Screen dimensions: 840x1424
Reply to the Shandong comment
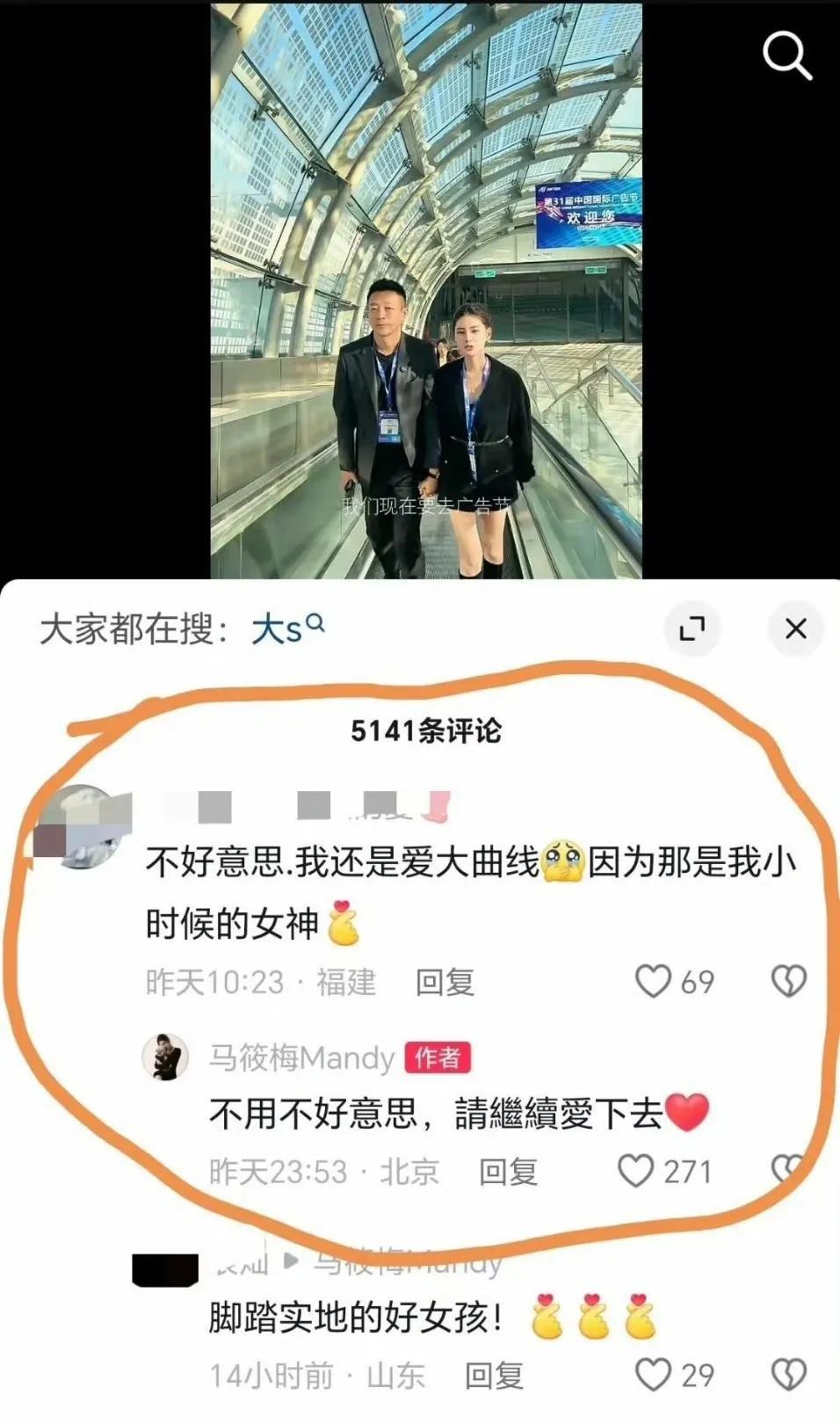tap(494, 1376)
